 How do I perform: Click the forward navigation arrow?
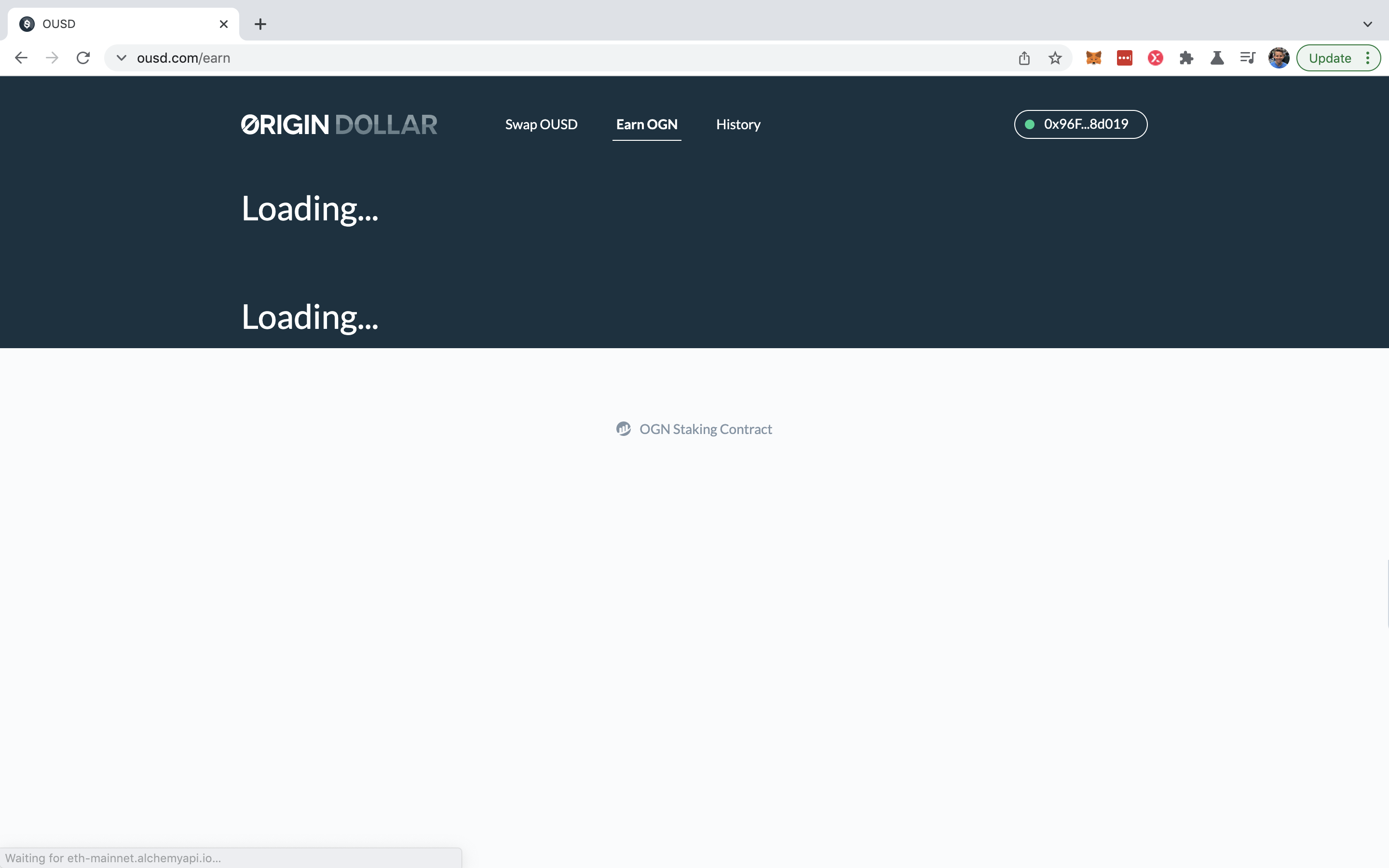(x=52, y=57)
